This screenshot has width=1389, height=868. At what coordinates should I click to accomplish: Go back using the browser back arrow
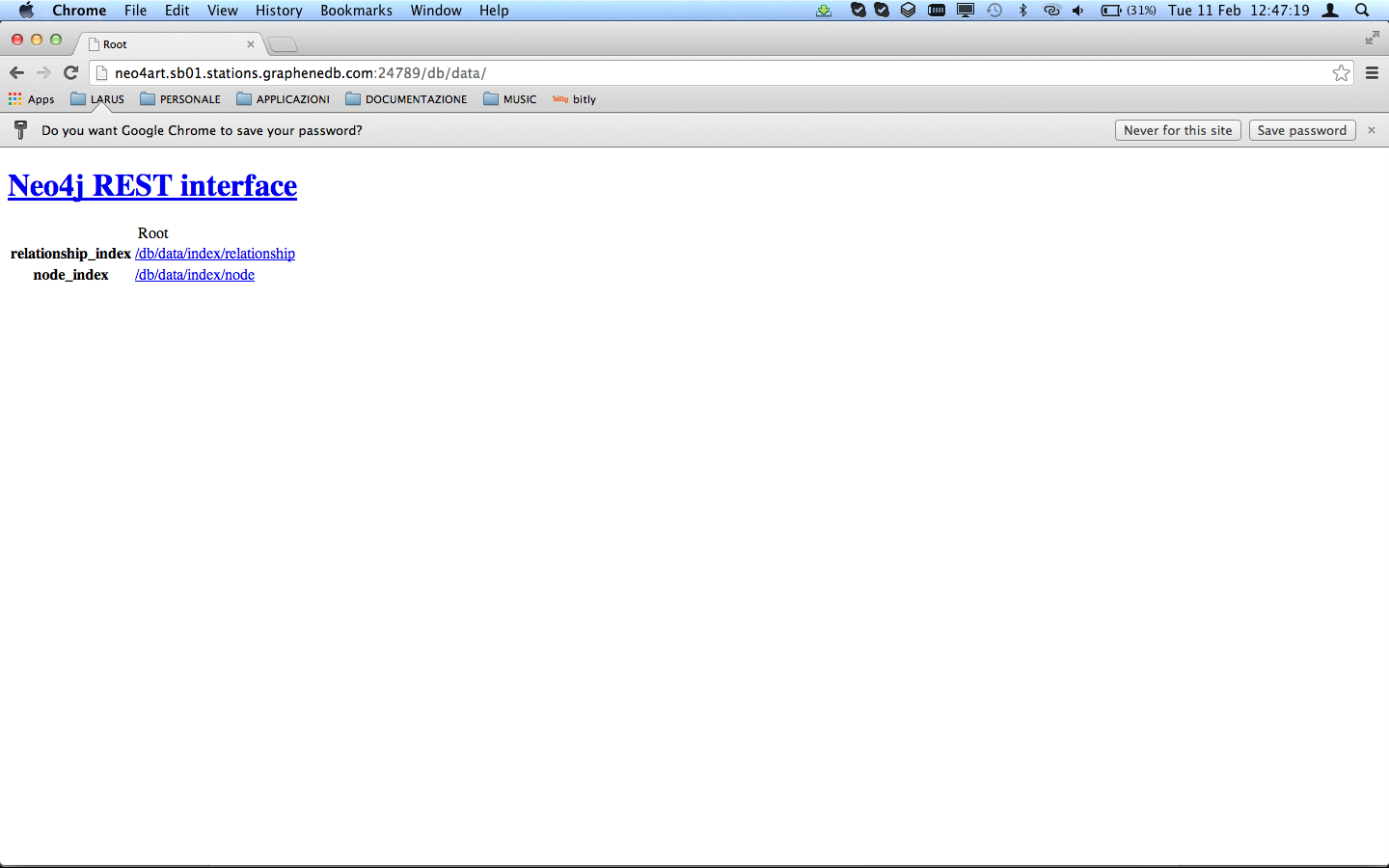point(16,73)
